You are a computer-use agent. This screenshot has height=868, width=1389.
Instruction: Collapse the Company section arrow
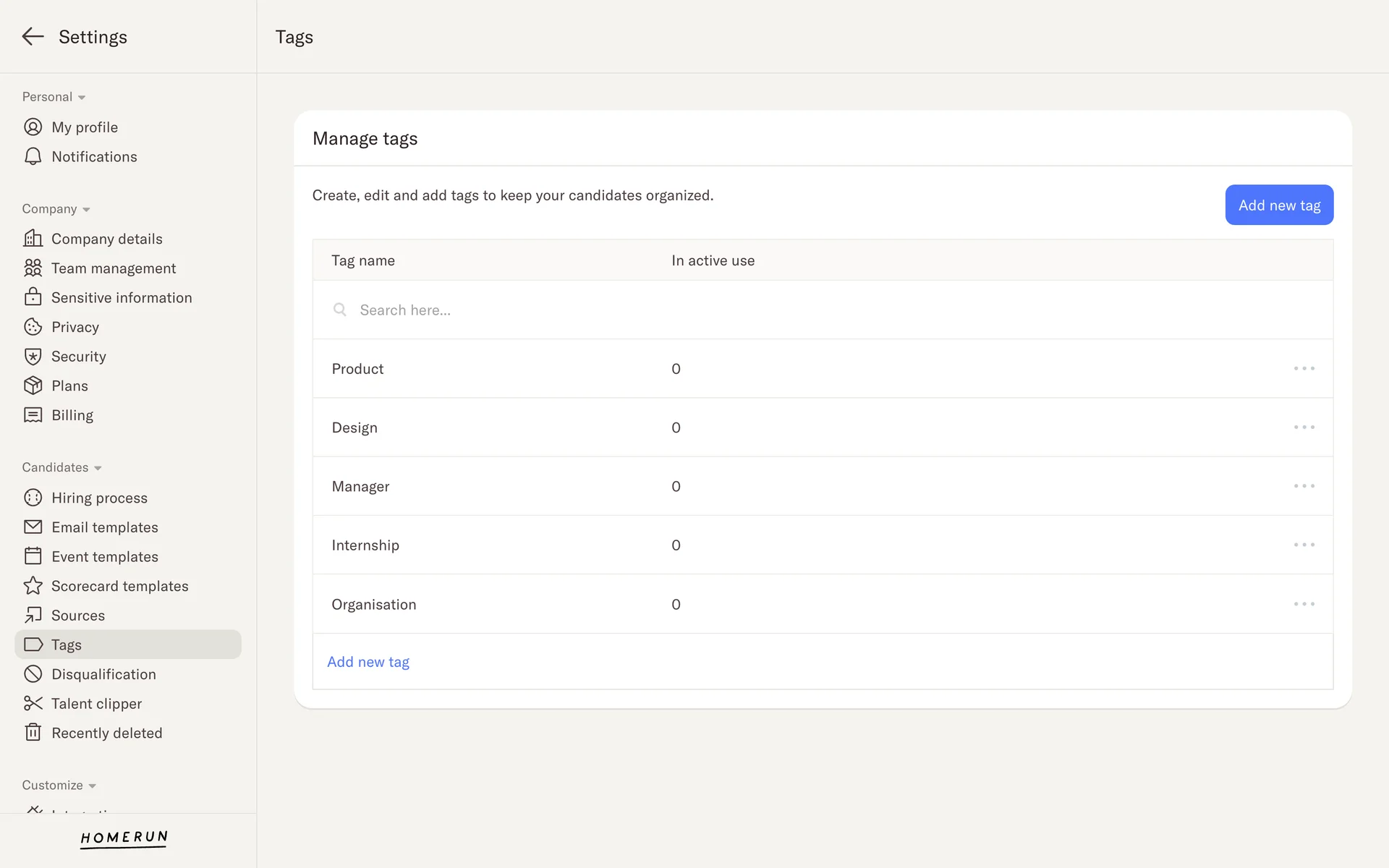pyautogui.click(x=86, y=210)
